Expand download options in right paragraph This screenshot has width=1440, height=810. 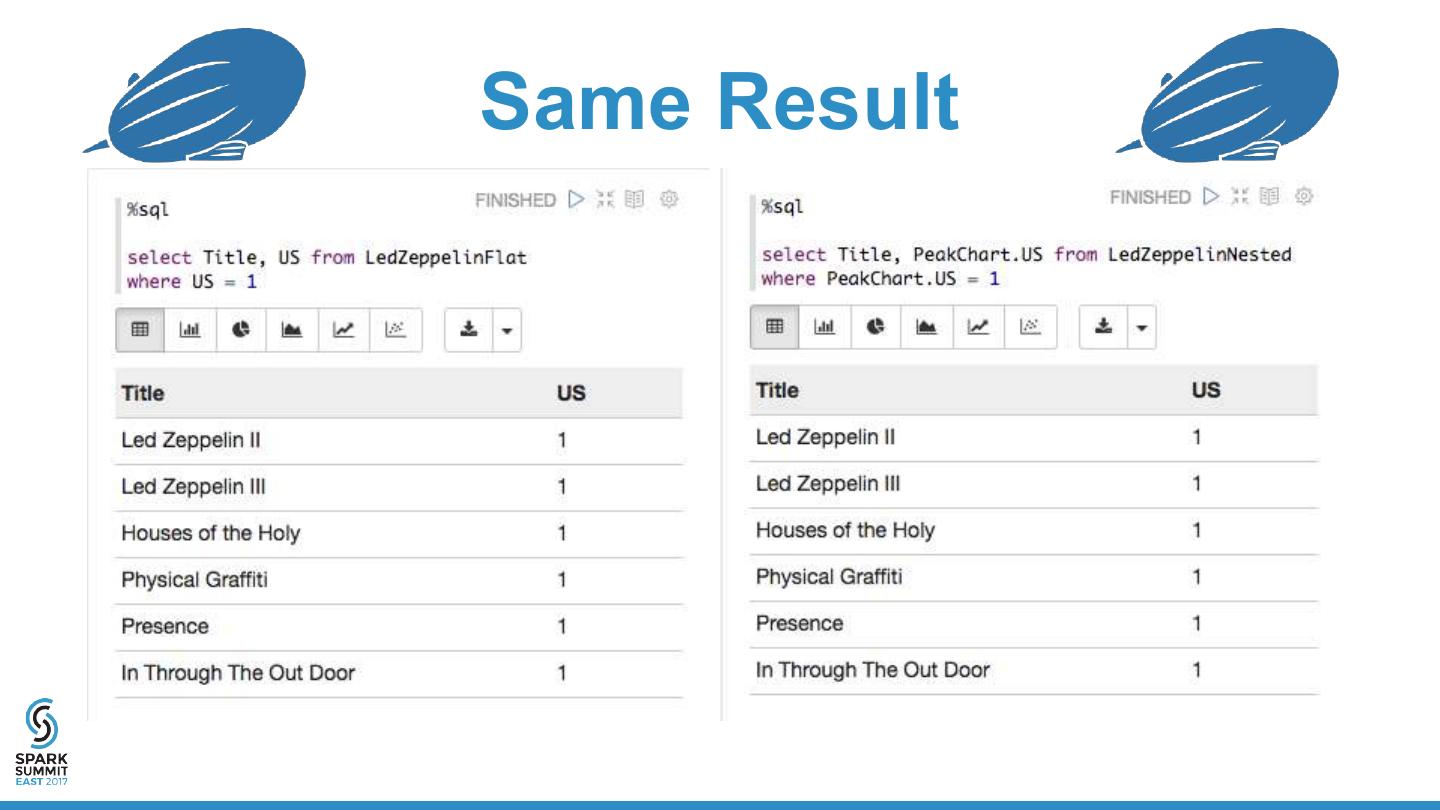click(x=1140, y=327)
